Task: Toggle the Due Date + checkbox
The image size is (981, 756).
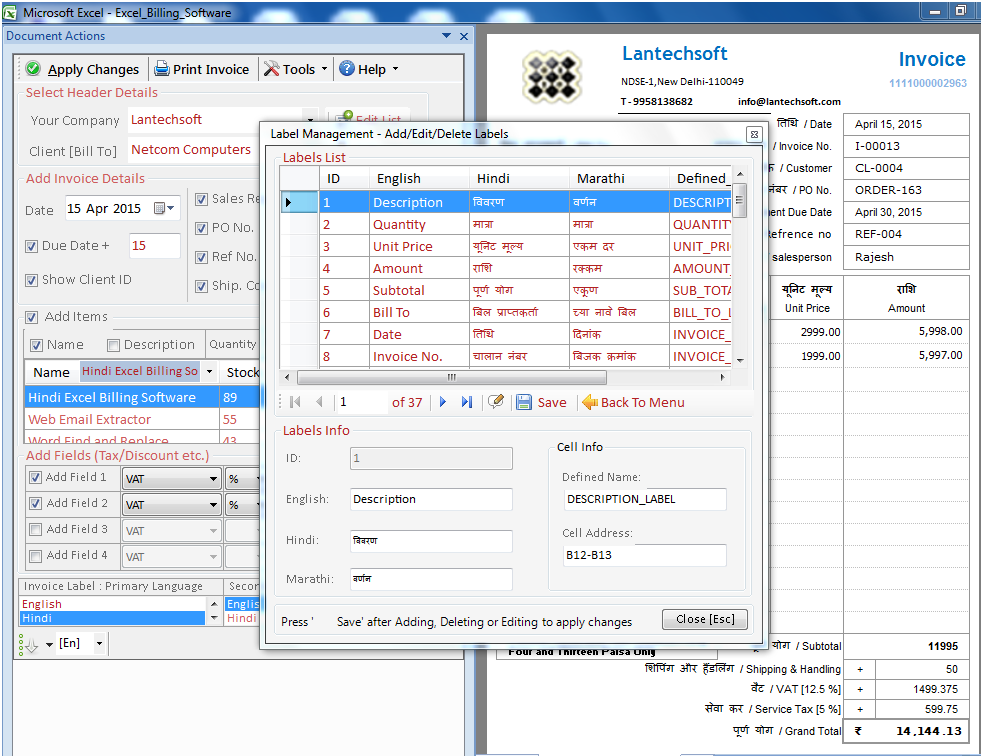Action: [31, 246]
